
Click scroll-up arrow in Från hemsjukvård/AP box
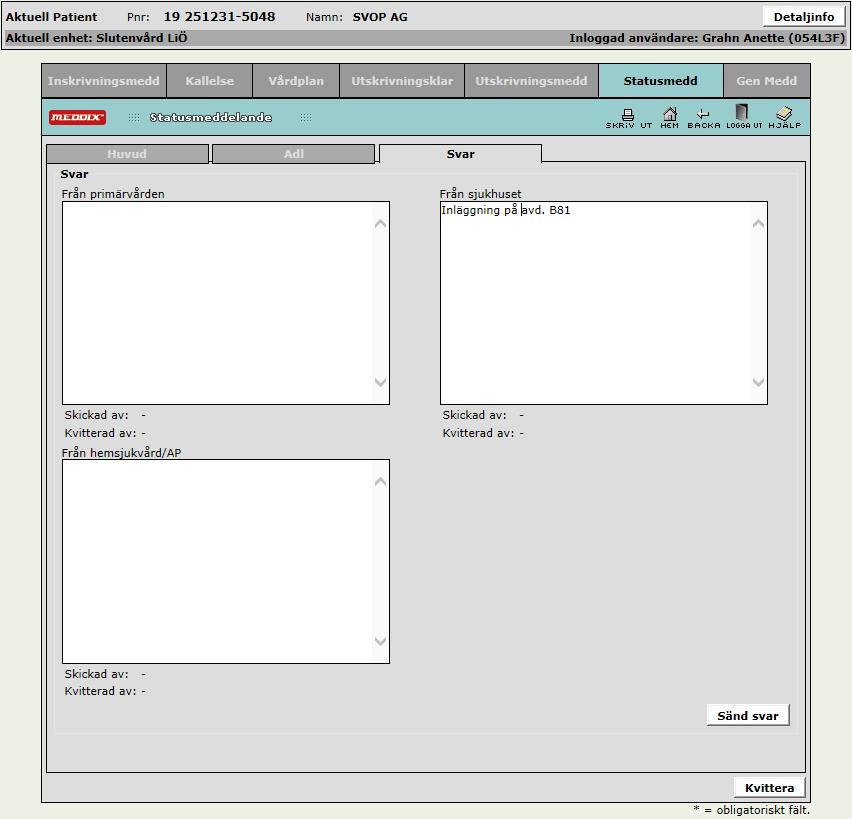380,482
